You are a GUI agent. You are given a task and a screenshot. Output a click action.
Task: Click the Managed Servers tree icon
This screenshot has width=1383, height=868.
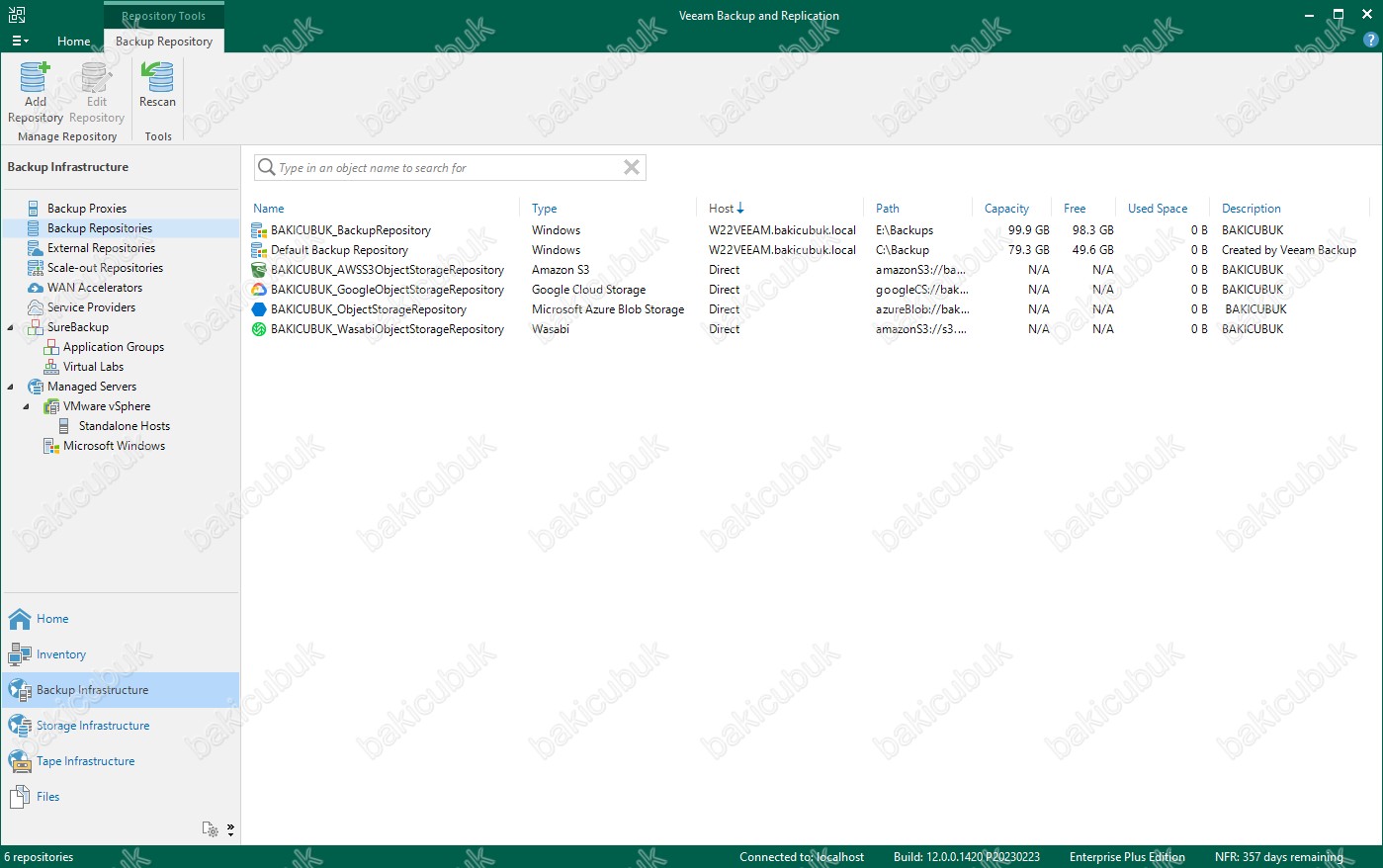[x=36, y=387]
